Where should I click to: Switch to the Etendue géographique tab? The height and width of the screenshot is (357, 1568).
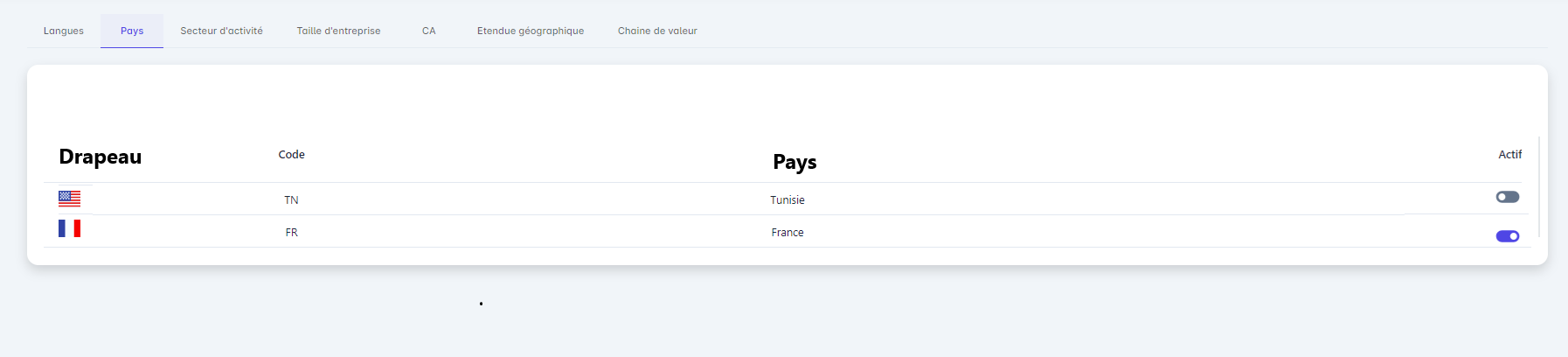(531, 31)
